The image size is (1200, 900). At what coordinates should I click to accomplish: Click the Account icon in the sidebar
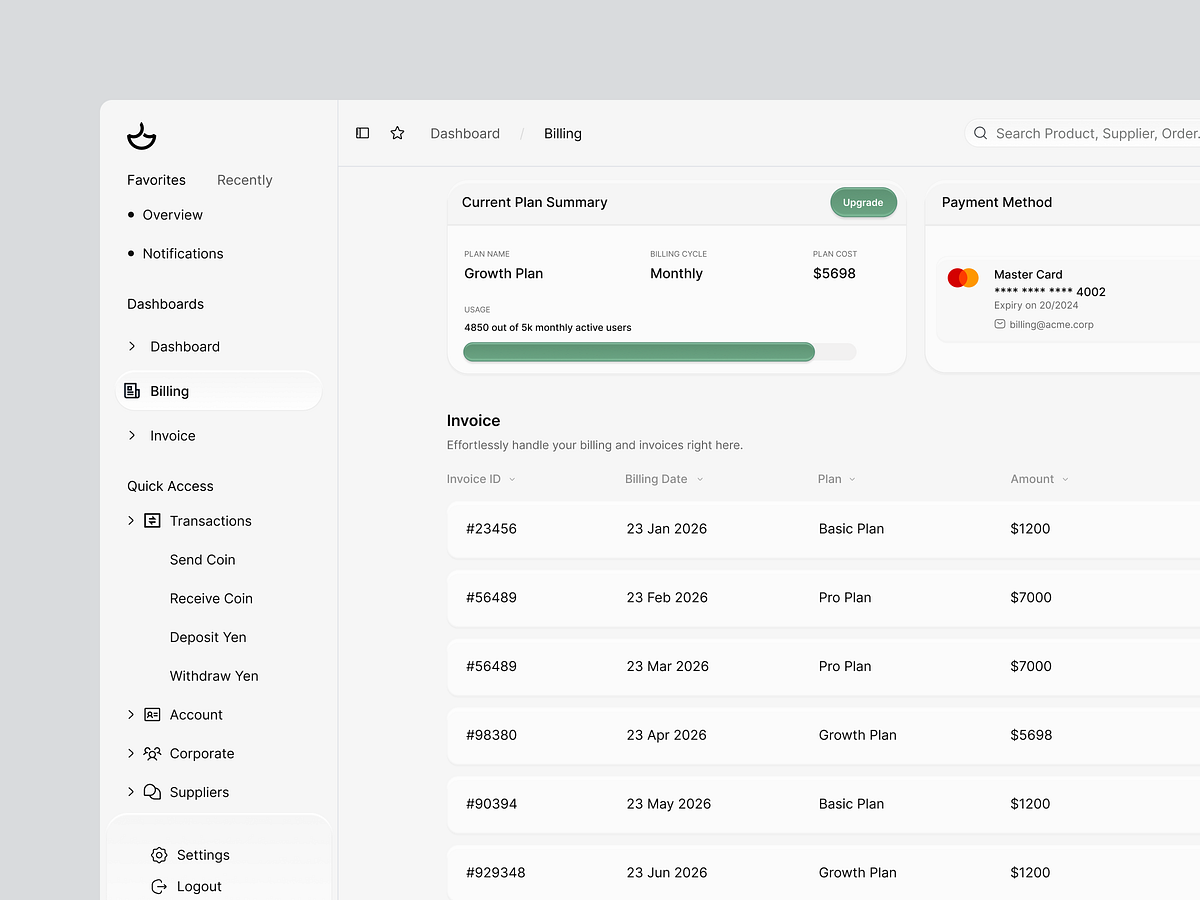(x=150, y=714)
